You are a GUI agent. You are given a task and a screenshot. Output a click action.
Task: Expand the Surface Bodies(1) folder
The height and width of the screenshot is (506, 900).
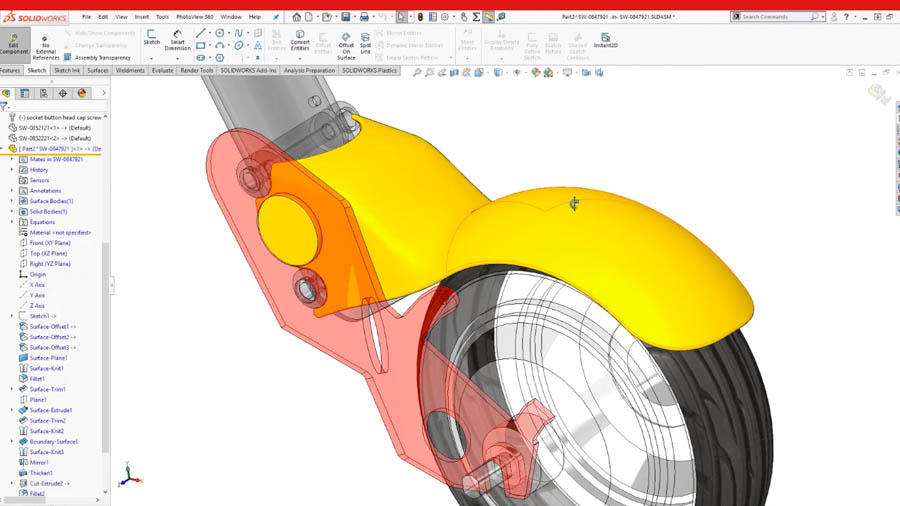coord(12,201)
